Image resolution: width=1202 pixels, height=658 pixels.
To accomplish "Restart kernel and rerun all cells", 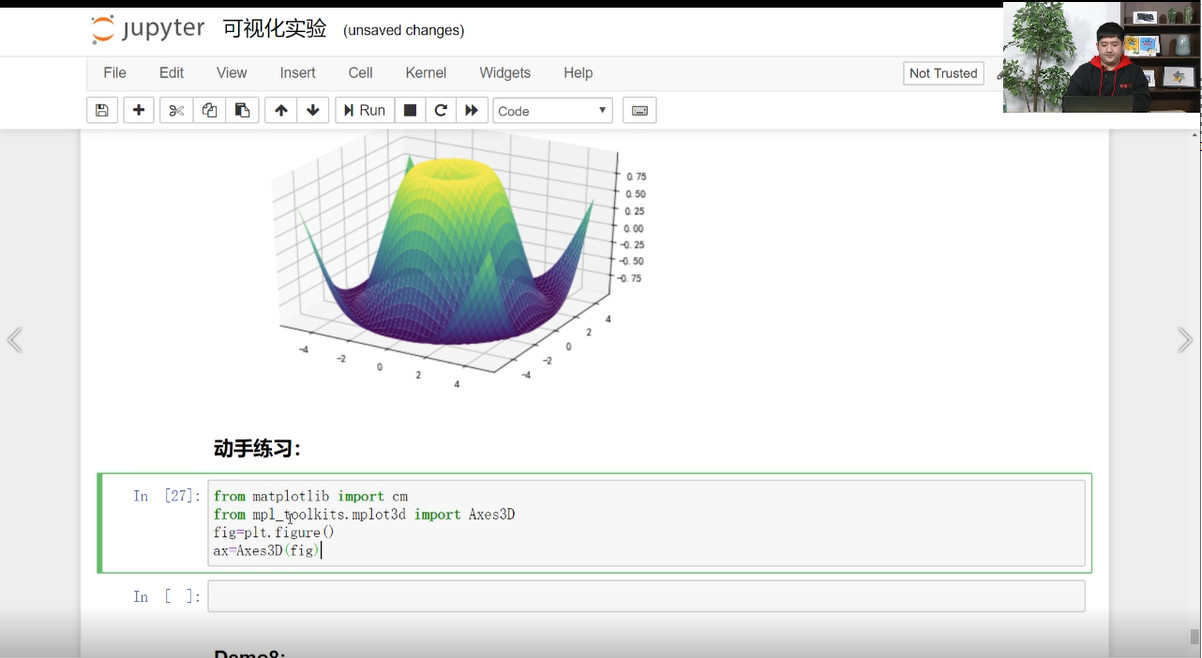I will (x=472, y=111).
